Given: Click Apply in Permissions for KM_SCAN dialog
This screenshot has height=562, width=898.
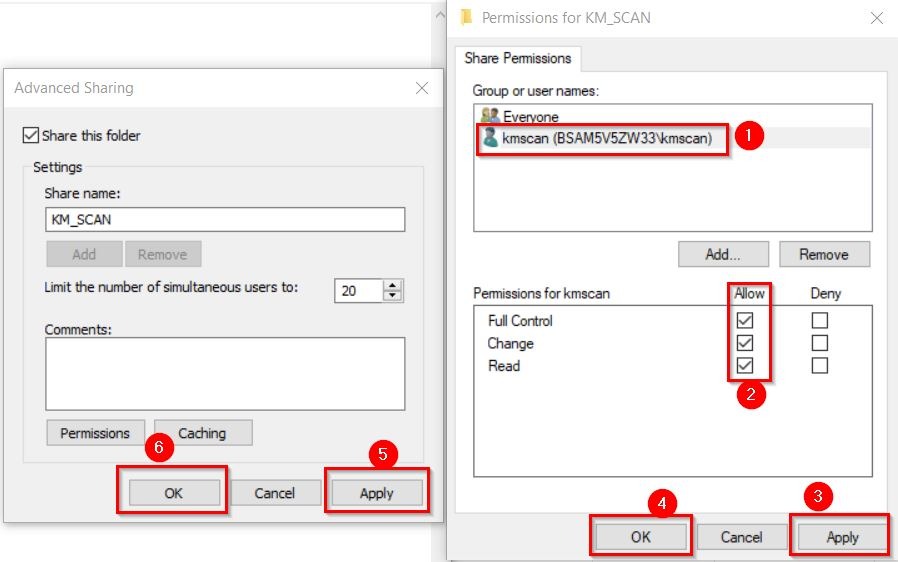Looking at the screenshot, I should click(x=842, y=537).
